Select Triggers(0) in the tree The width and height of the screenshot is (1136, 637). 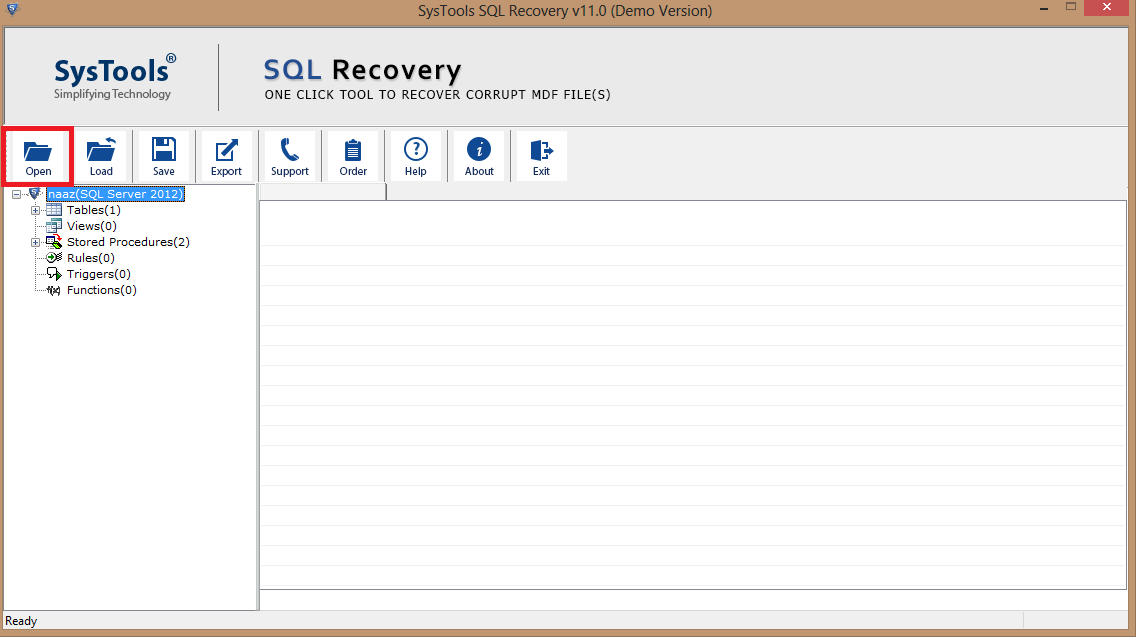(99, 274)
